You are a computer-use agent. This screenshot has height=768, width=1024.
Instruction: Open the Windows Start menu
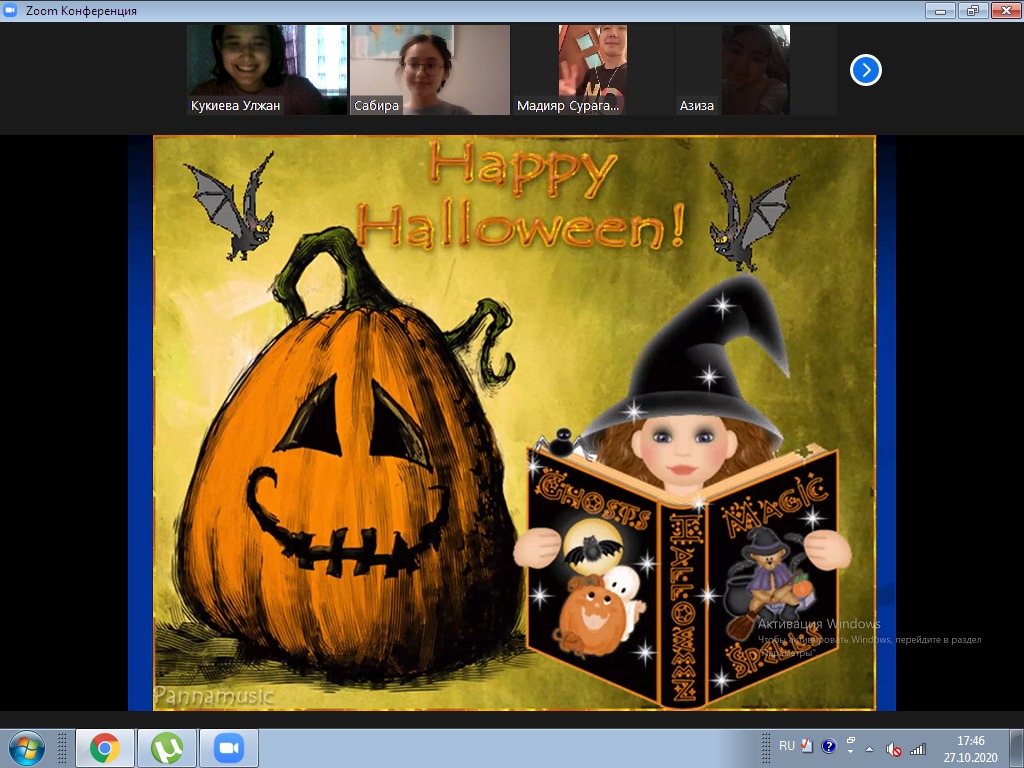click(x=27, y=747)
